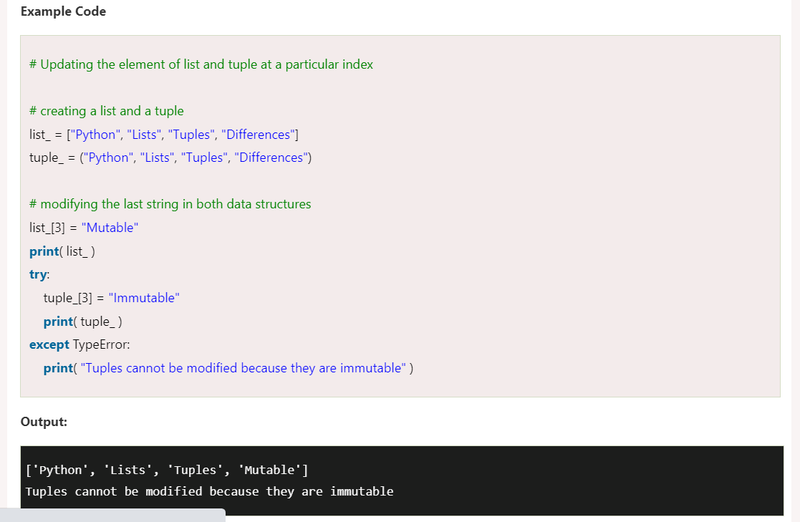Click the tuple_ variable assignment line
Screen dimensions: 800x522
pyautogui.click(x=171, y=157)
